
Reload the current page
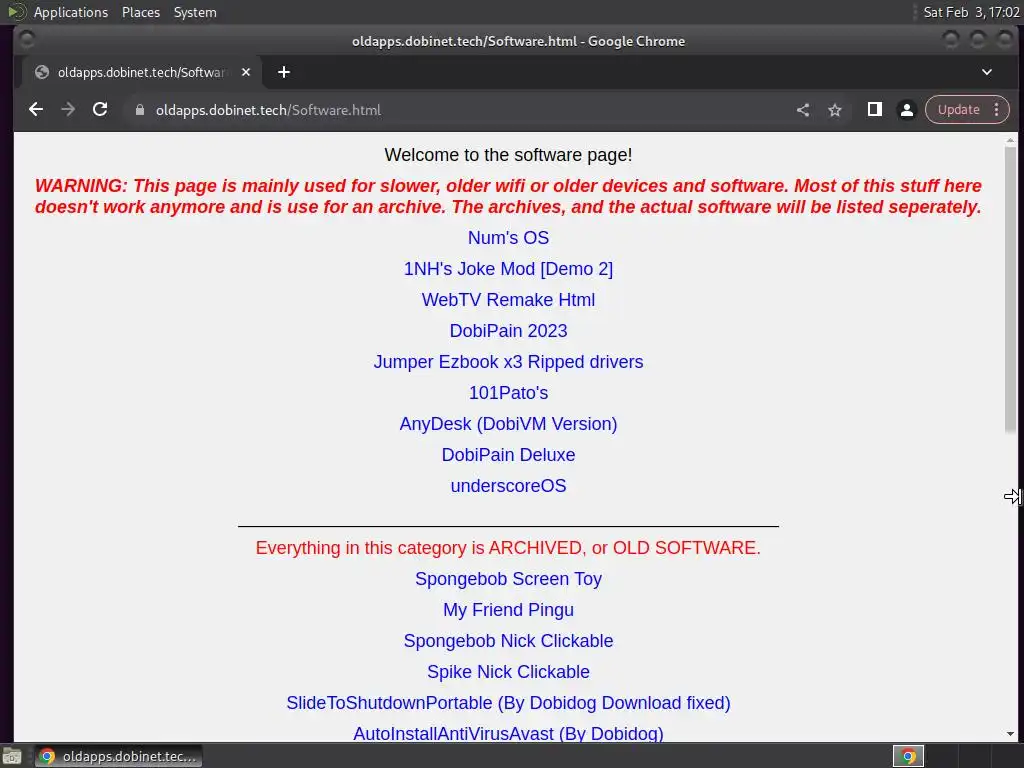pyautogui.click(x=100, y=110)
